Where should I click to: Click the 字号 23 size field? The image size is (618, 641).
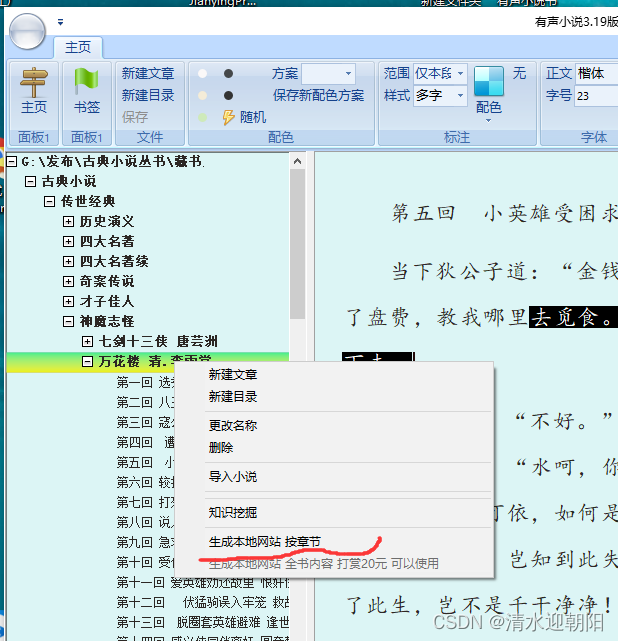click(596, 96)
